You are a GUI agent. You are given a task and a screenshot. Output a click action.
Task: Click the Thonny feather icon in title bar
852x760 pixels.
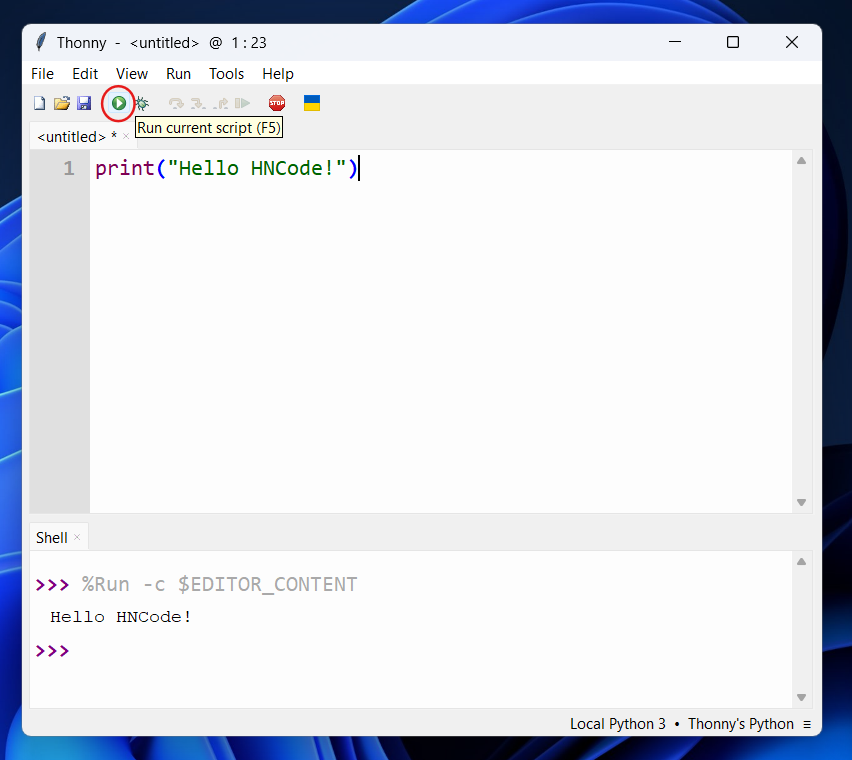coord(41,42)
